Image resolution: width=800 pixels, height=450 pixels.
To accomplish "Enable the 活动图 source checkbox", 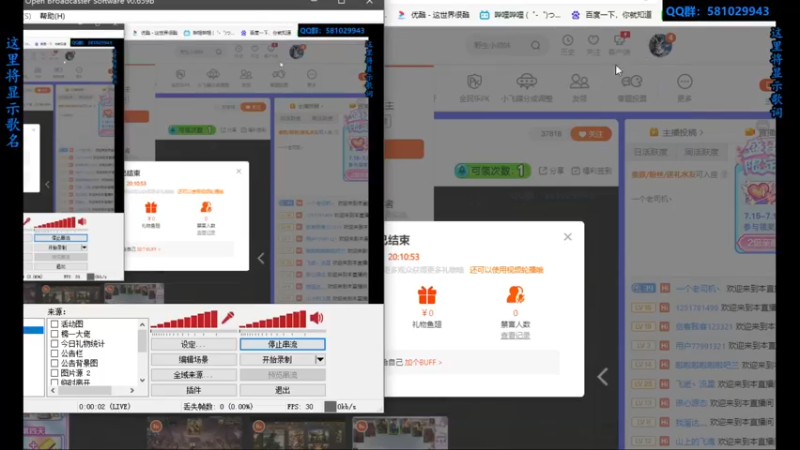I will (x=55, y=324).
